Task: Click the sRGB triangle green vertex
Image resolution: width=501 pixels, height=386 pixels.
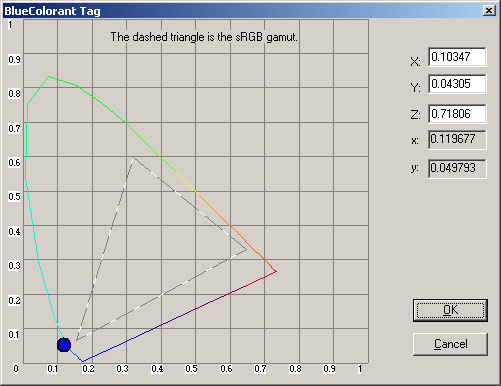Action: coord(133,157)
